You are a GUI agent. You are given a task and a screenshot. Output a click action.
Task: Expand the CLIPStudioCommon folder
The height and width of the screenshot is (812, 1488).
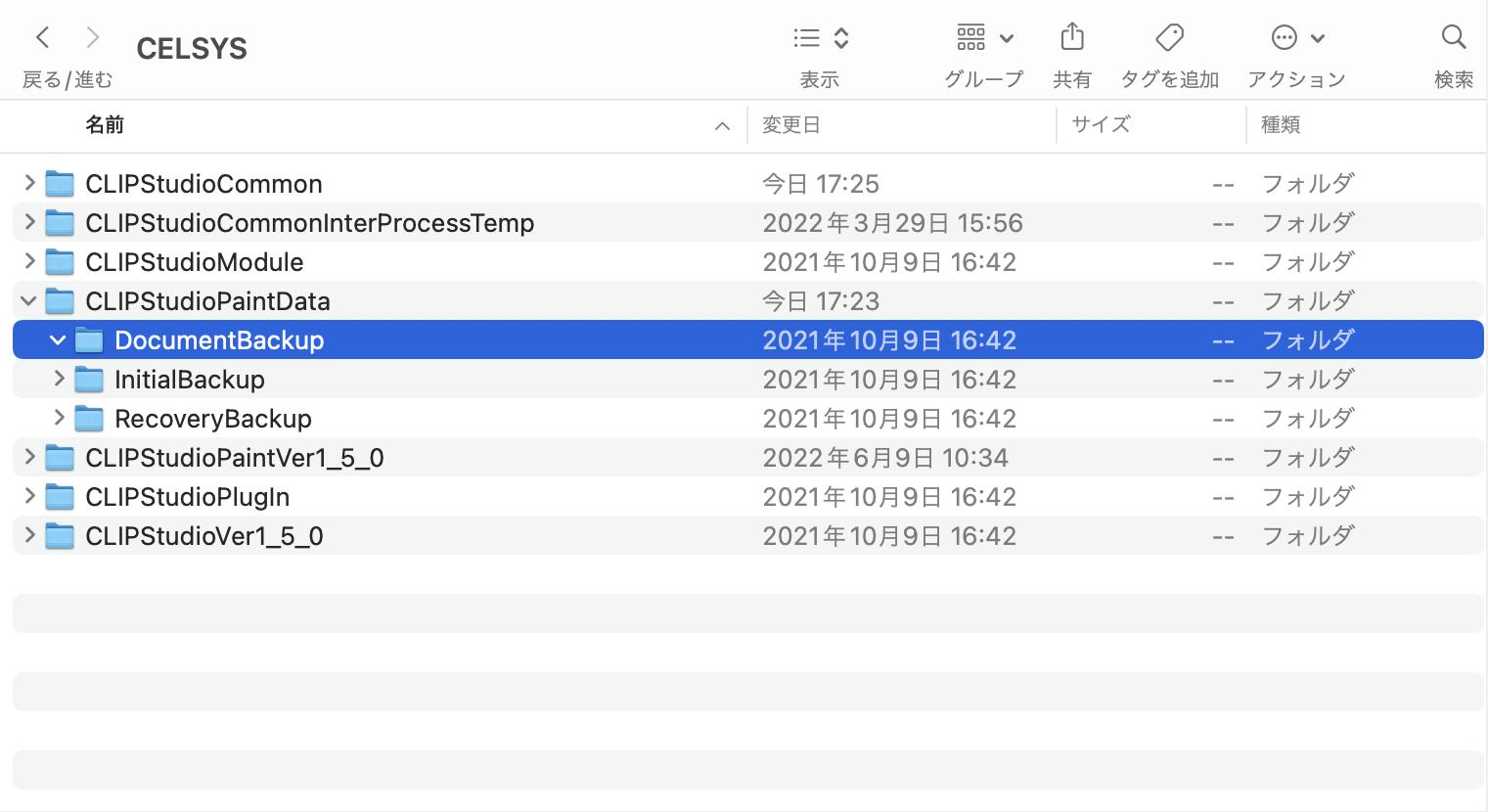tap(29, 183)
